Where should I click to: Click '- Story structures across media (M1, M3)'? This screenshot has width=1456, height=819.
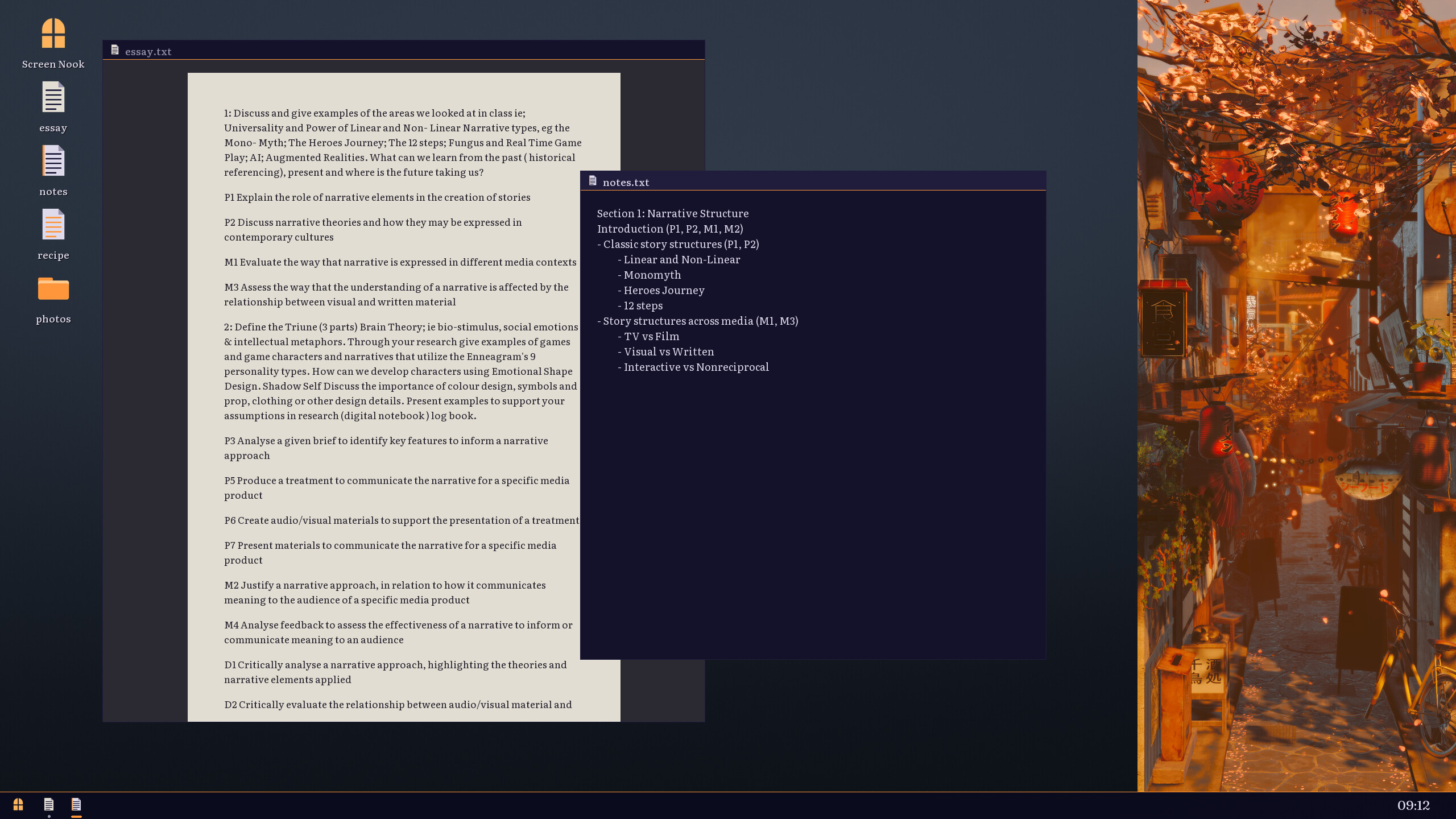[x=698, y=321]
